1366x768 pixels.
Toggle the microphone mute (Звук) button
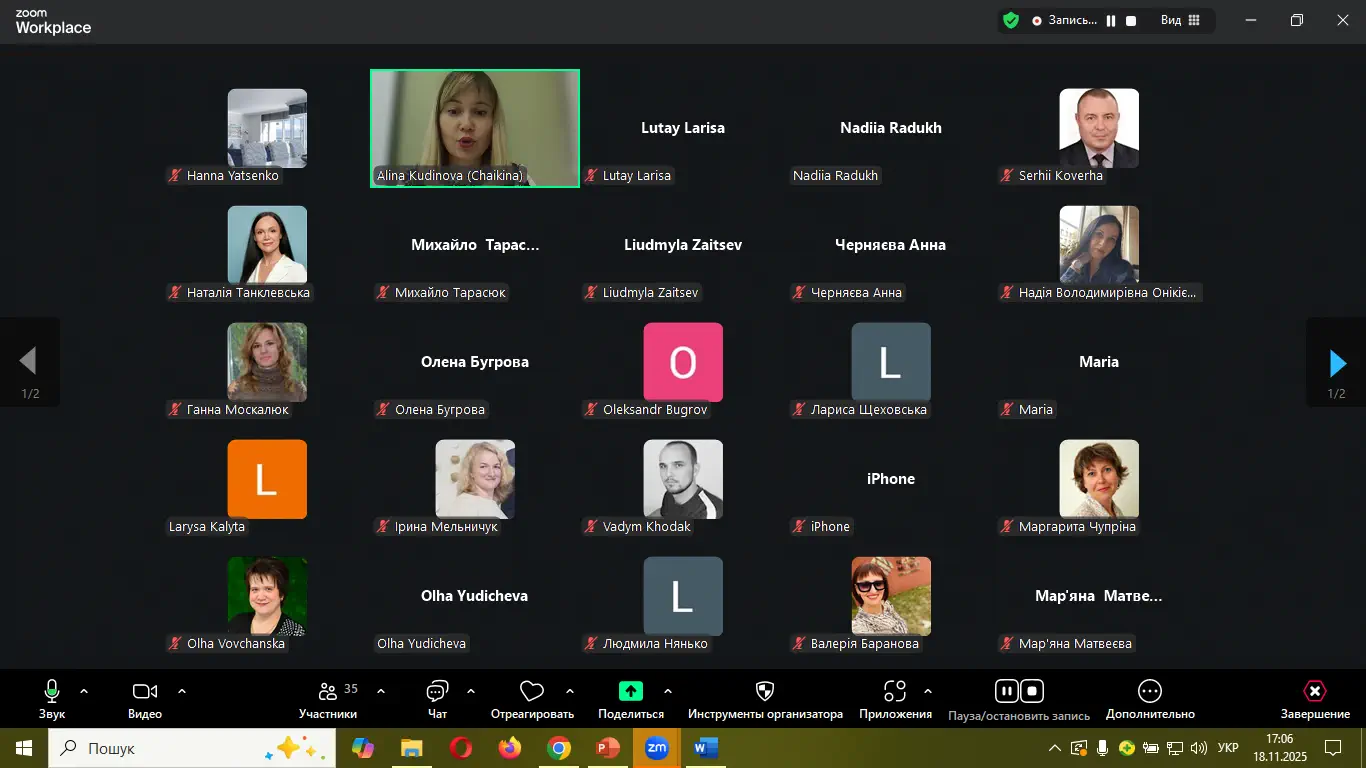point(52,692)
